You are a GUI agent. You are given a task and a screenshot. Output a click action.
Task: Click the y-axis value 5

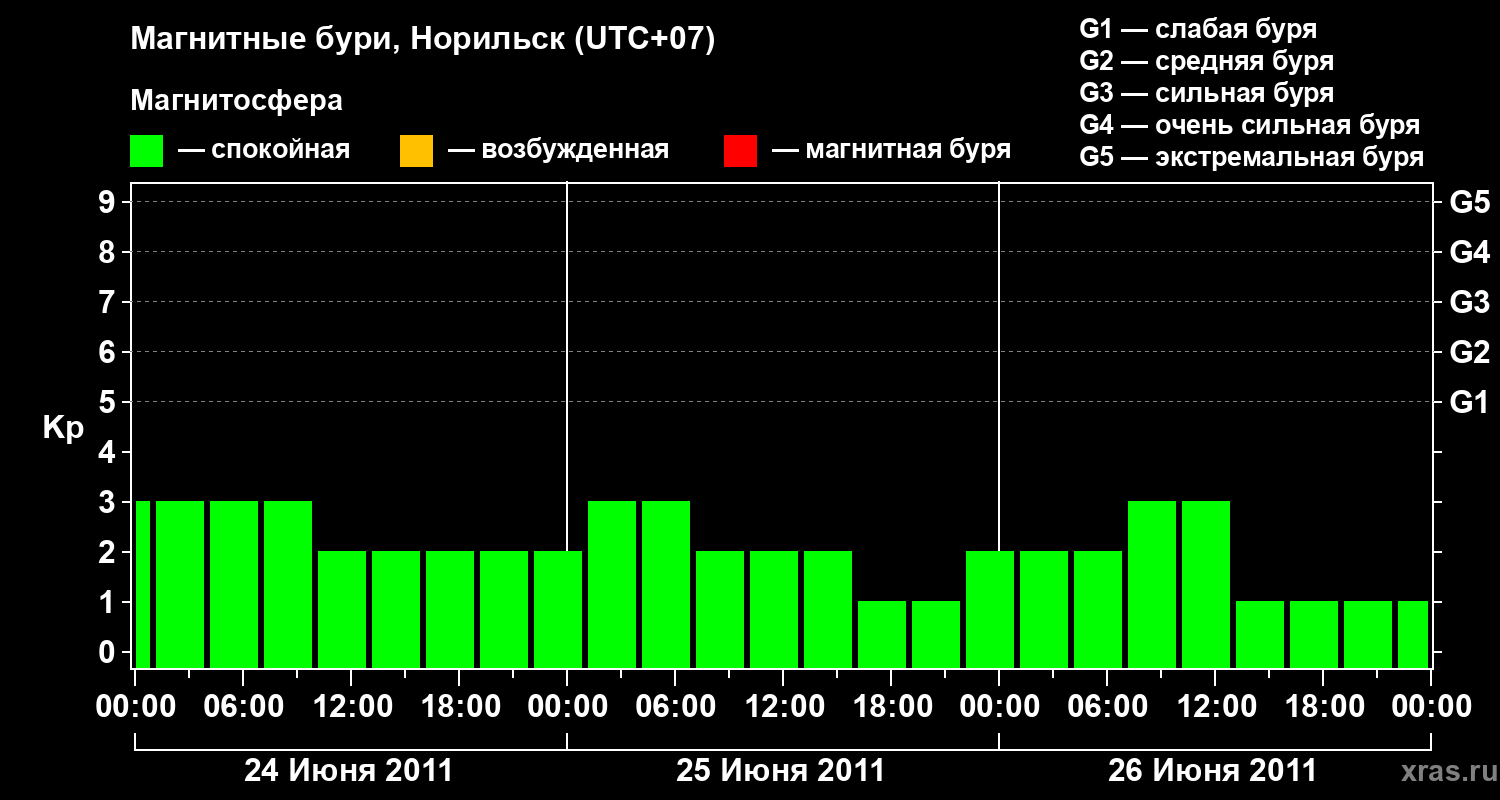[x=109, y=402]
